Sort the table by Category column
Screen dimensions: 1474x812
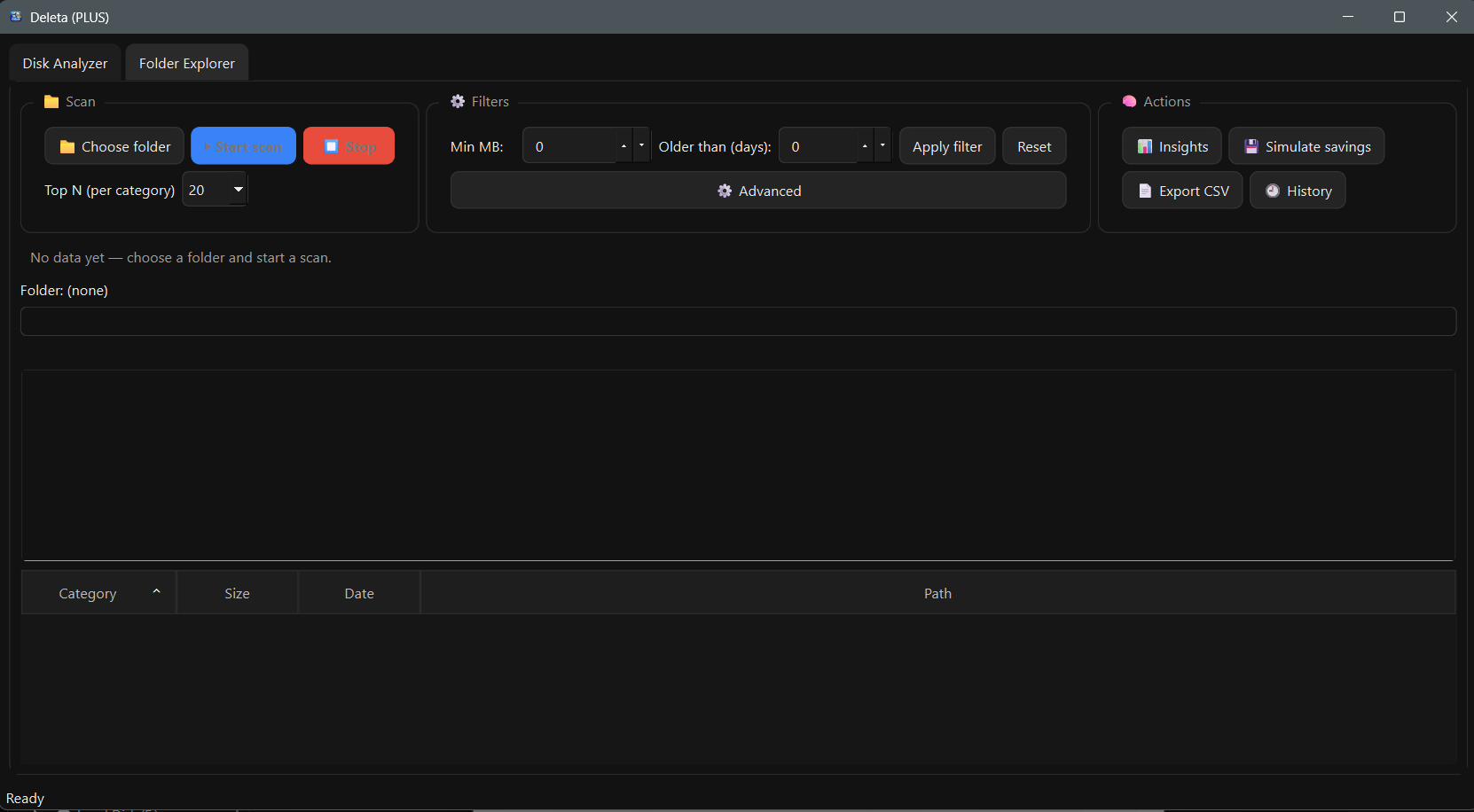pos(98,593)
